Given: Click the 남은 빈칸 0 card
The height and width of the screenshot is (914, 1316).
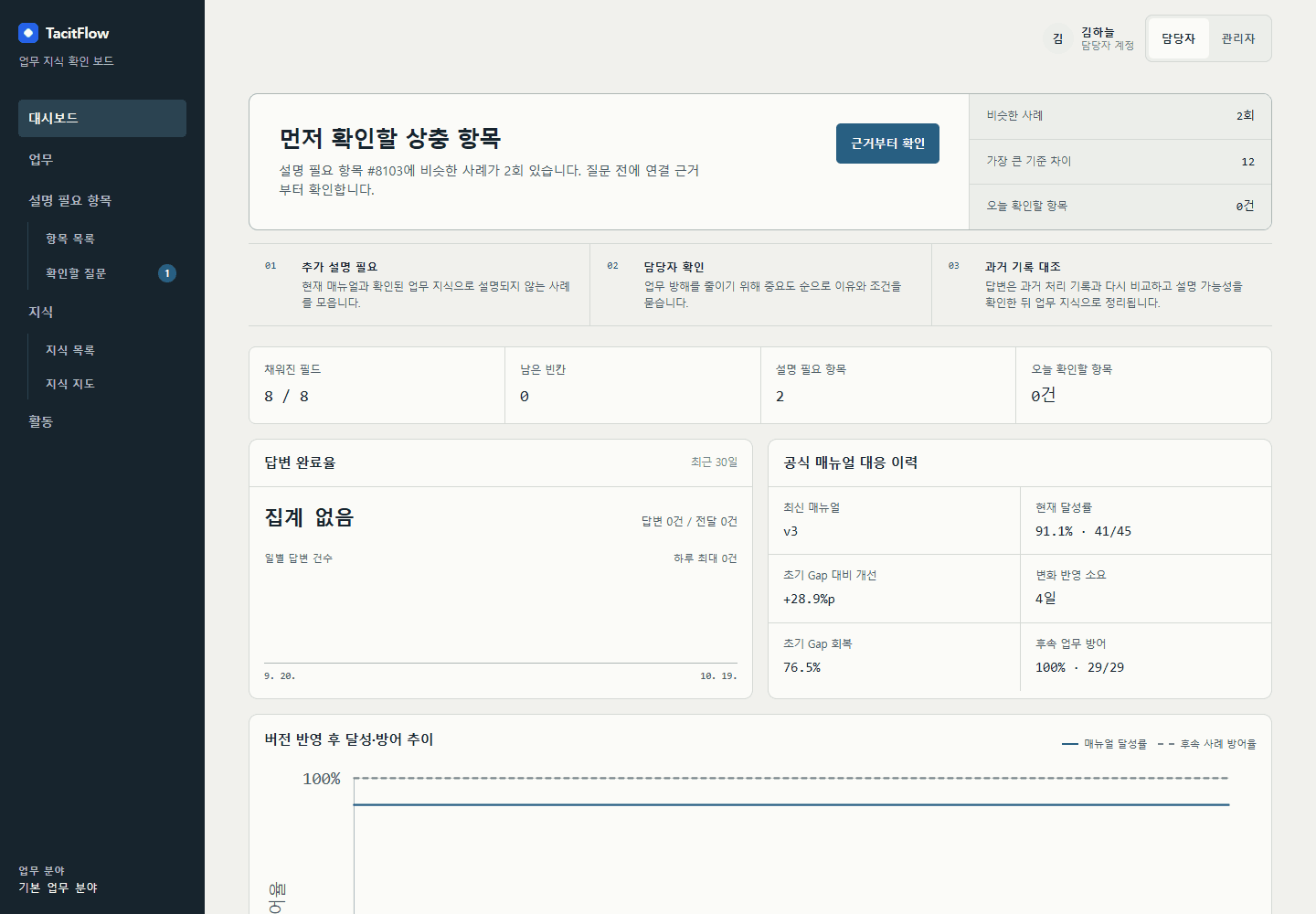Looking at the screenshot, I should pos(632,385).
